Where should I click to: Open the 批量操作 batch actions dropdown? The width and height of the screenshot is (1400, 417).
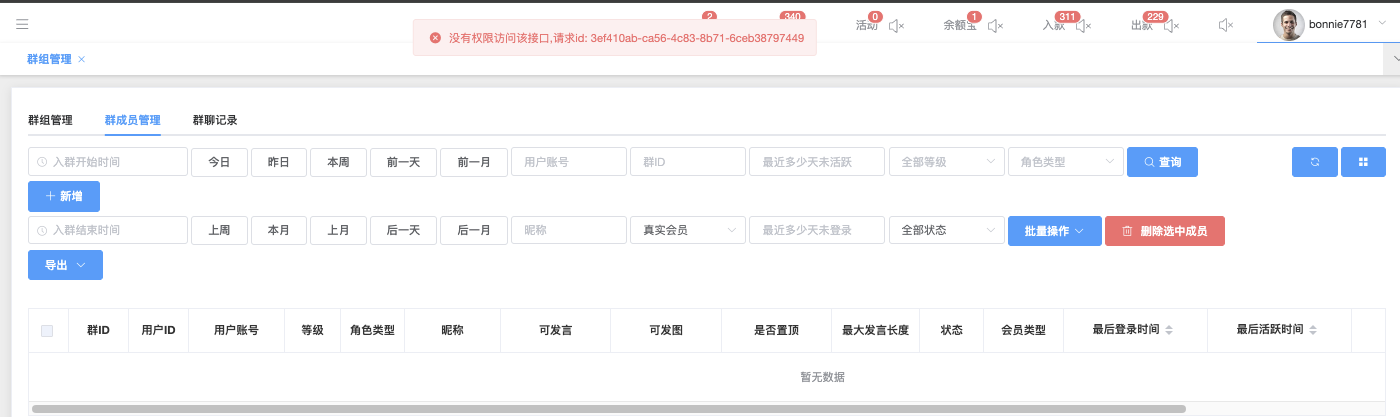[1054, 231]
